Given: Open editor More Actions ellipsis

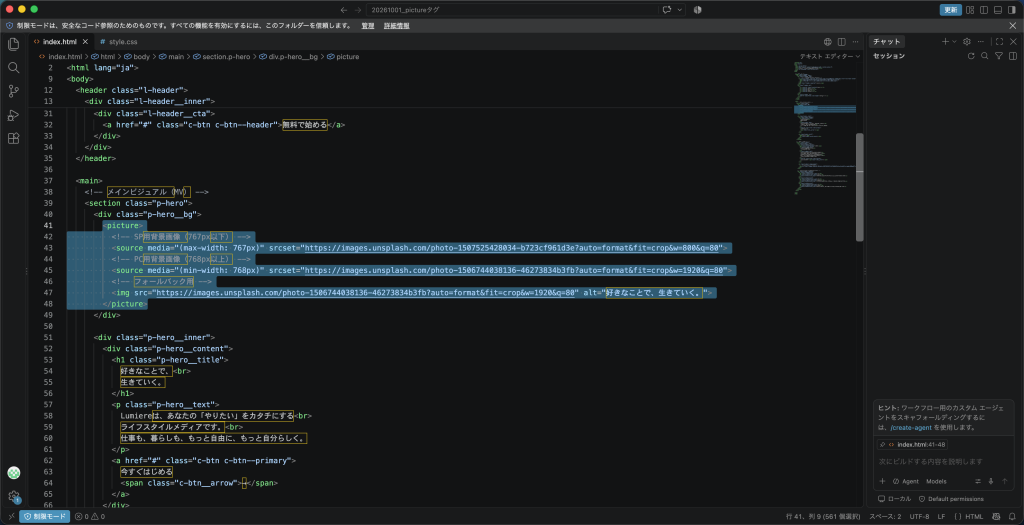Looking at the screenshot, I should point(856,41).
